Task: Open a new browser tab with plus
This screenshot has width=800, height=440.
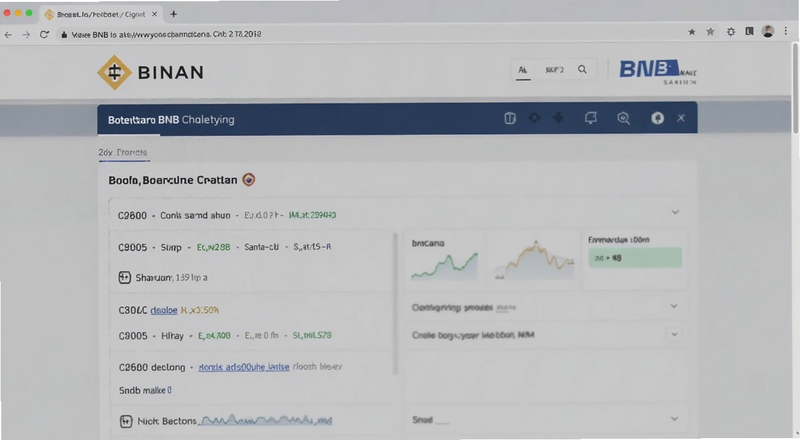Action: click(x=173, y=14)
